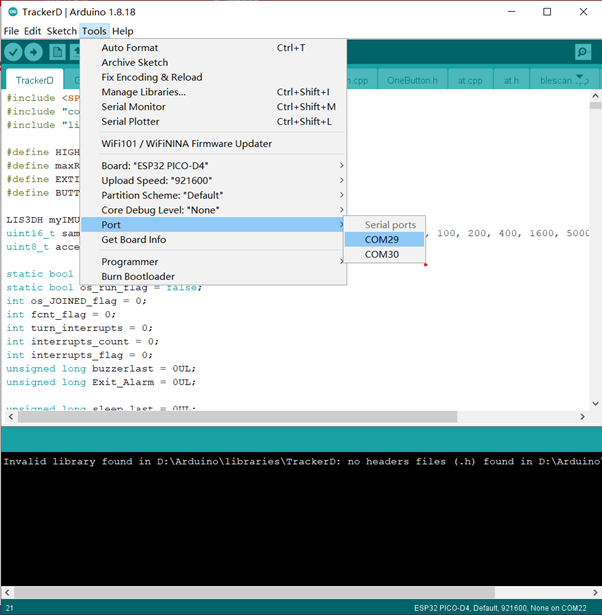Select serial port COM29
The width and height of the screenshot is (602, 615).
[384, 240]
